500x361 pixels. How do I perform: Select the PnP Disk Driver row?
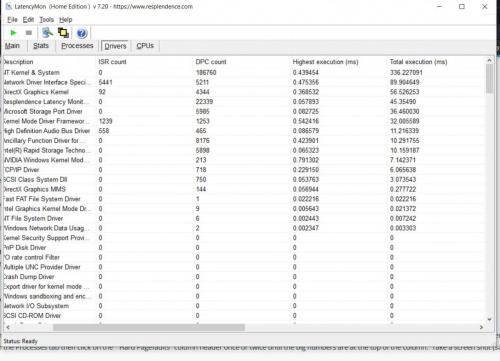point(244,248)
